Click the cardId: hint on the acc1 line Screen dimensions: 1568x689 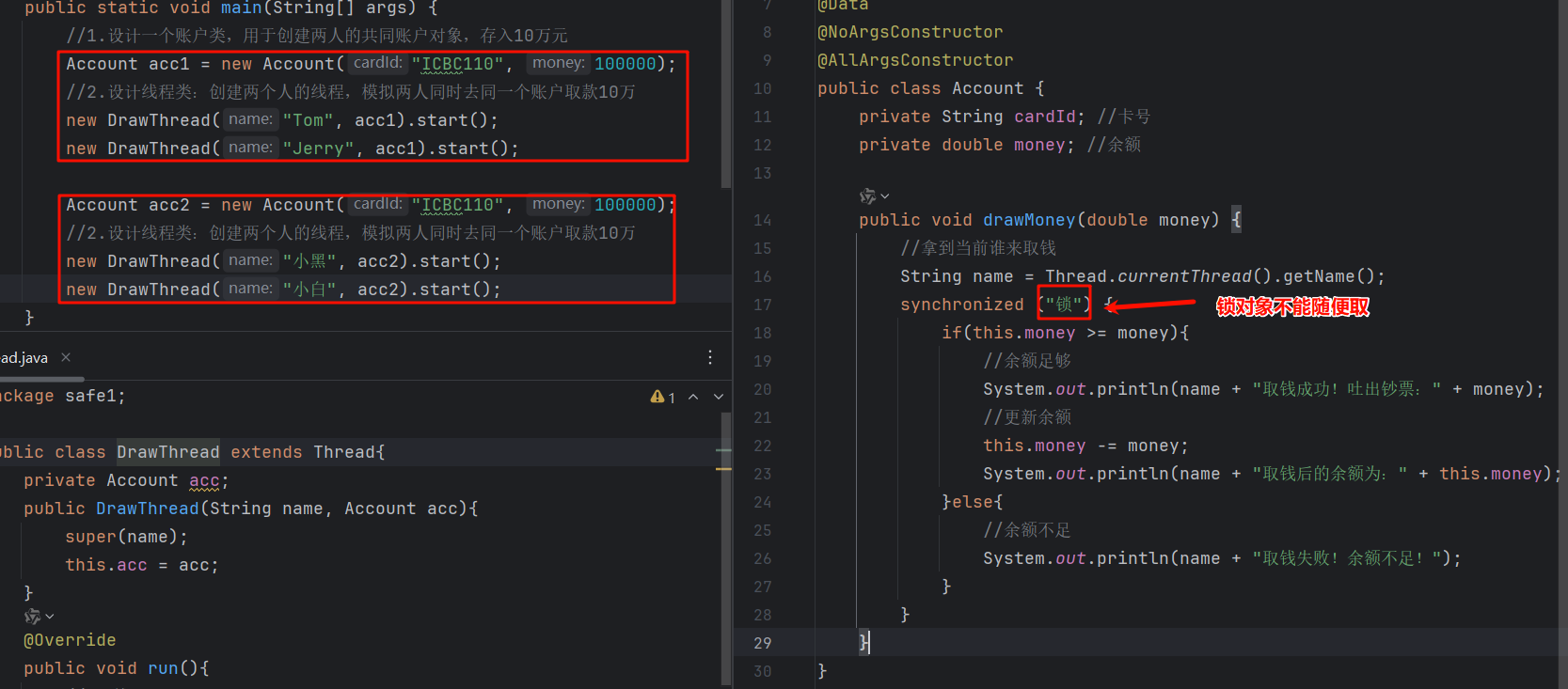tap(377, 63)
